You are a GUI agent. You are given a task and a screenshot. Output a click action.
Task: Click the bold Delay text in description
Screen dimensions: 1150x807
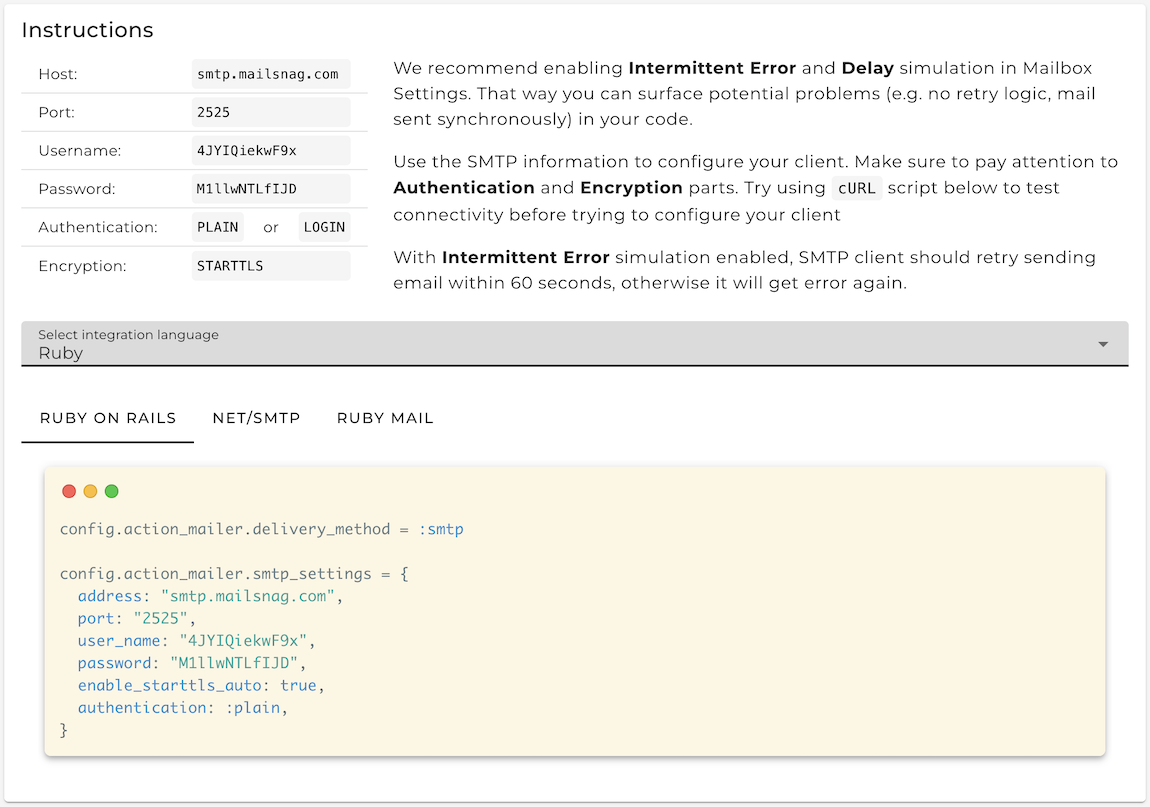(x=868, y=68)
